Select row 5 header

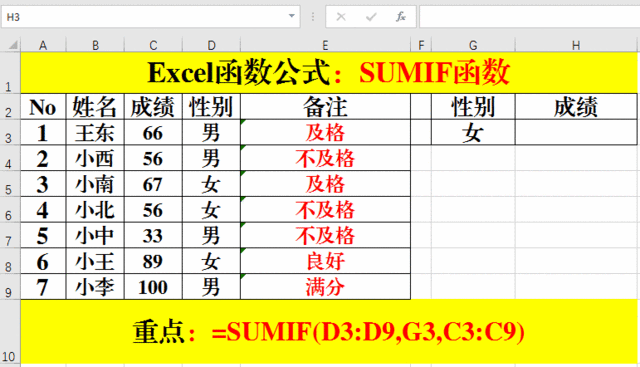click(x=10, y=184)
